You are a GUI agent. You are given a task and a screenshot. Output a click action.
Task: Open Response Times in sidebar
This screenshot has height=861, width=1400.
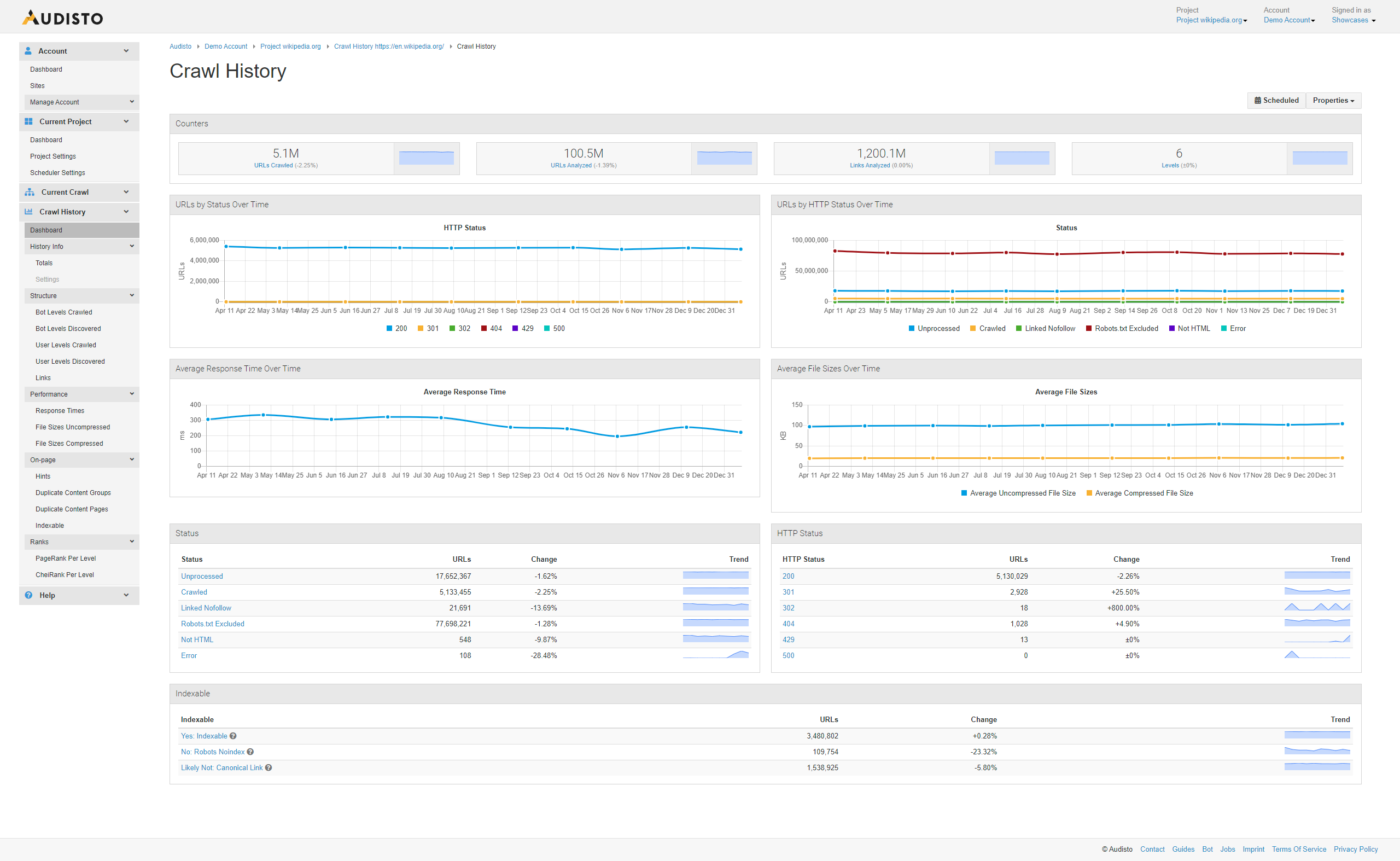(x=60, y=411)
